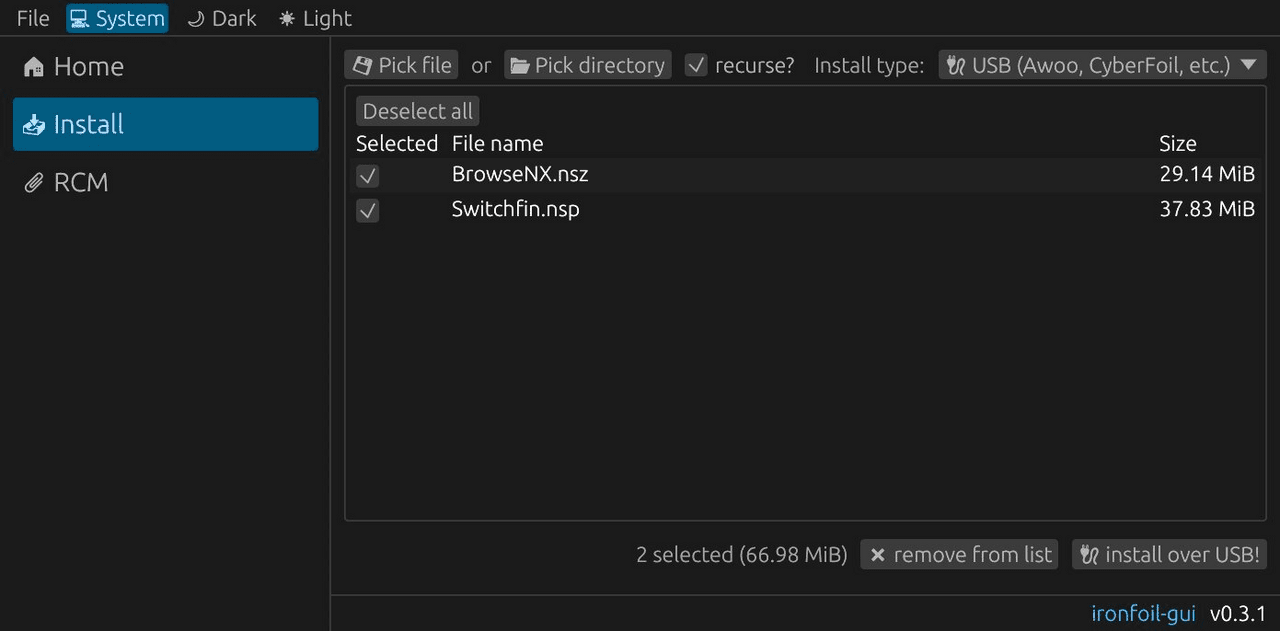The image size is (1280, 631).
Task: Click install over USB! button
Action: tap(1169, 555)
